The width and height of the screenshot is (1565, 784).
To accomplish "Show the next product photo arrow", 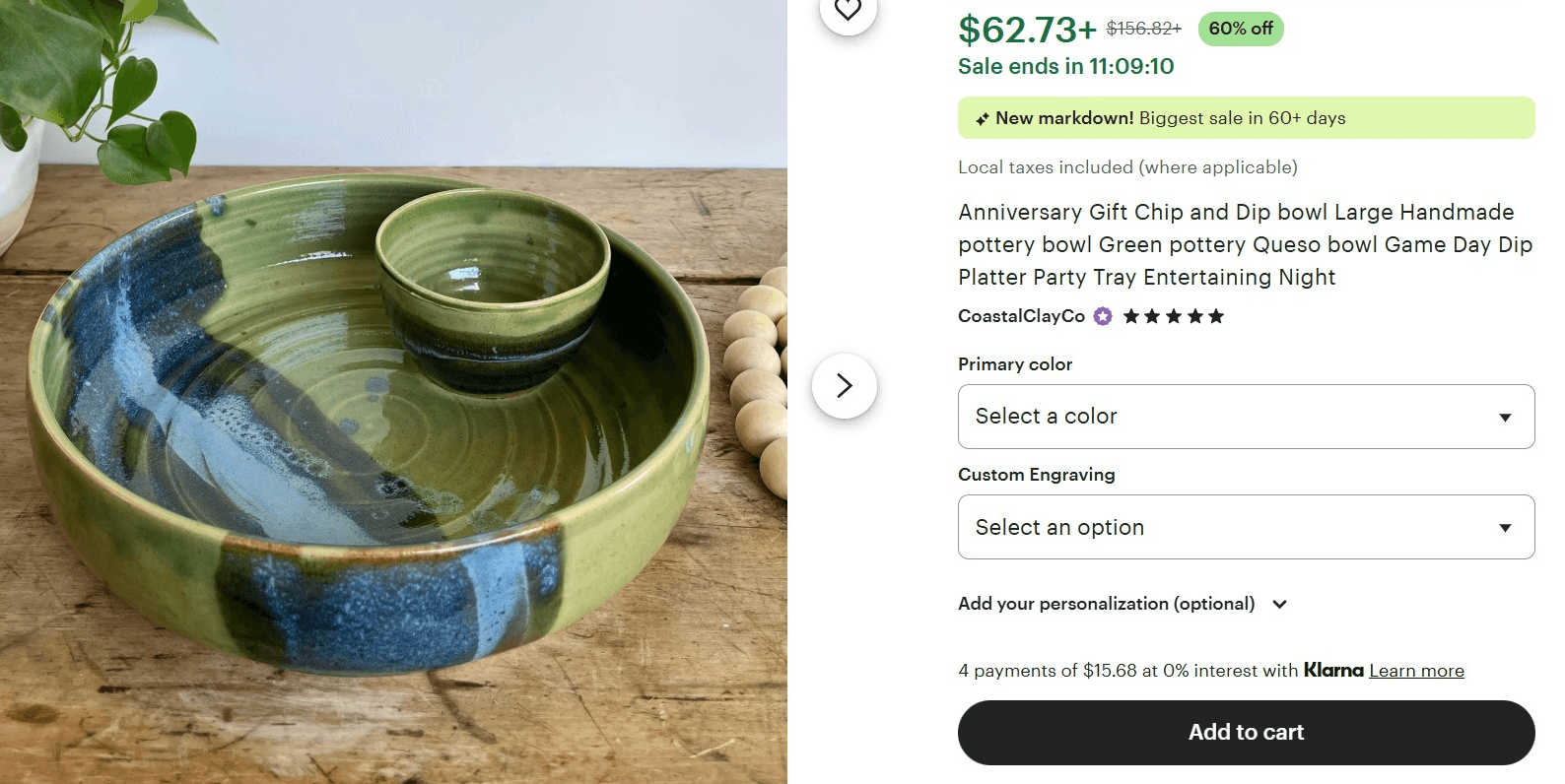I will [845, 386].
